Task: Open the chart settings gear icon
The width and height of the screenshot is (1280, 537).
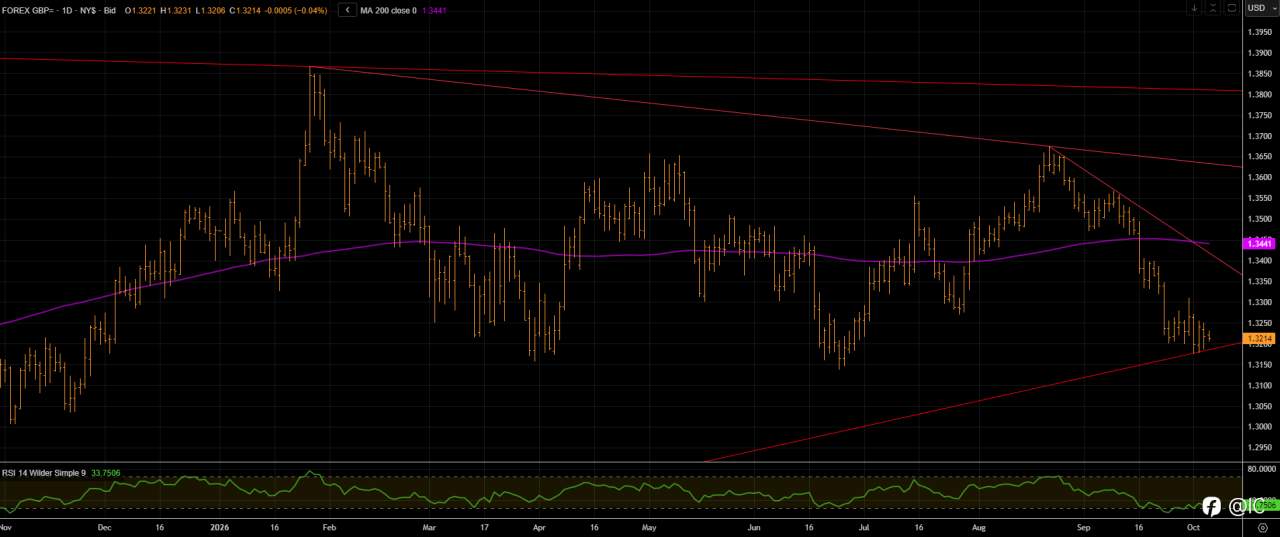Action: 1262,526
